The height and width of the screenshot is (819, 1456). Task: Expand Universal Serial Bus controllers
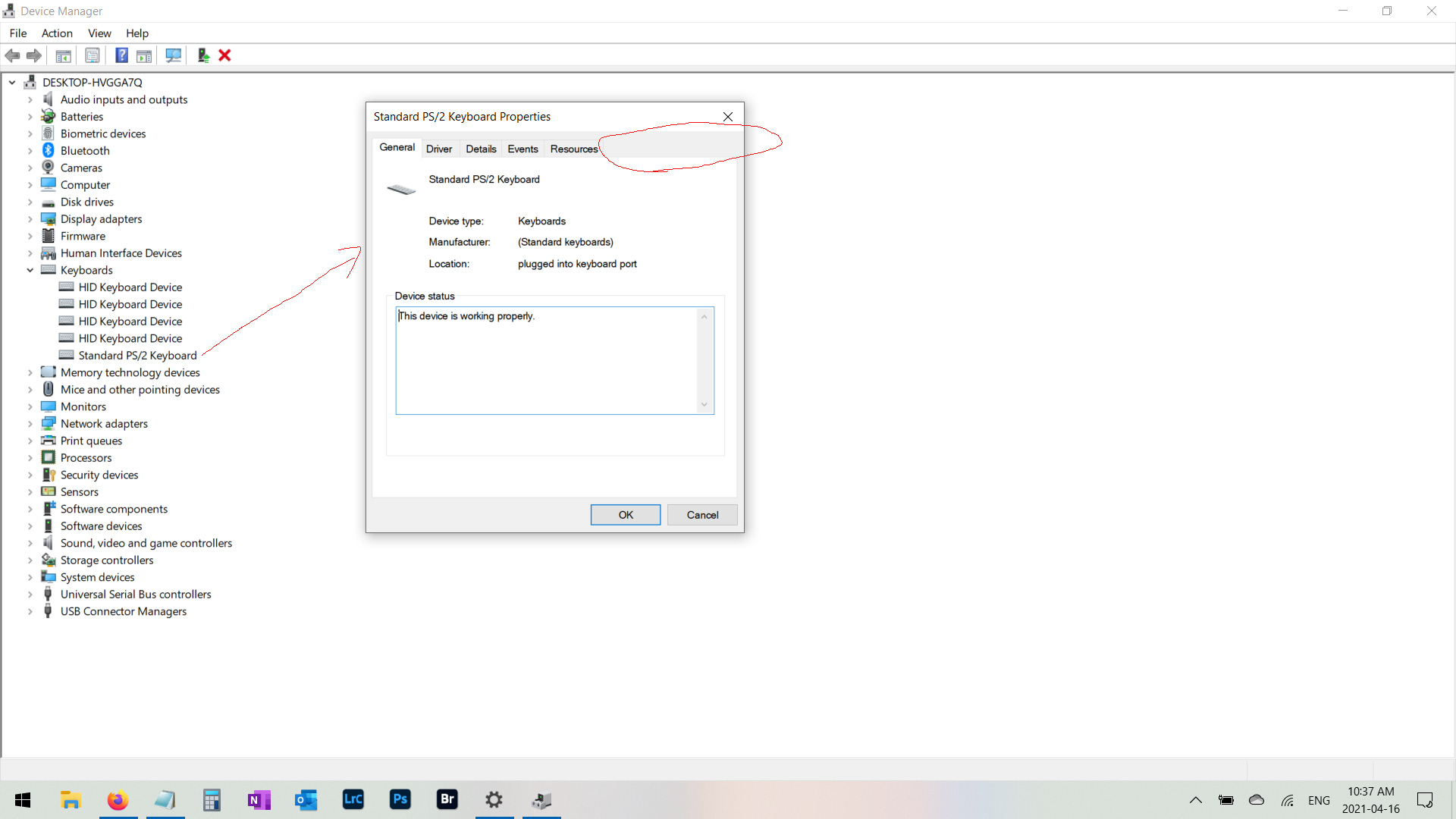pos(30,595)
